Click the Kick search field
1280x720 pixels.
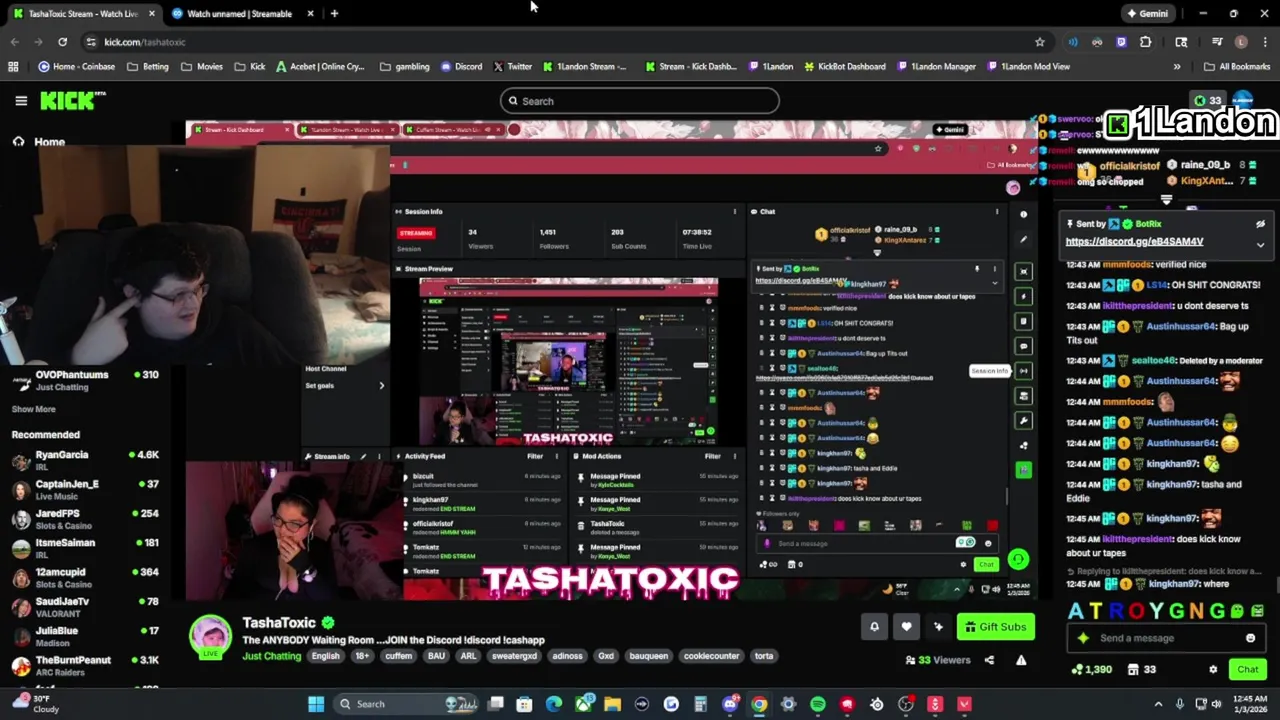(x=640, y=101)
